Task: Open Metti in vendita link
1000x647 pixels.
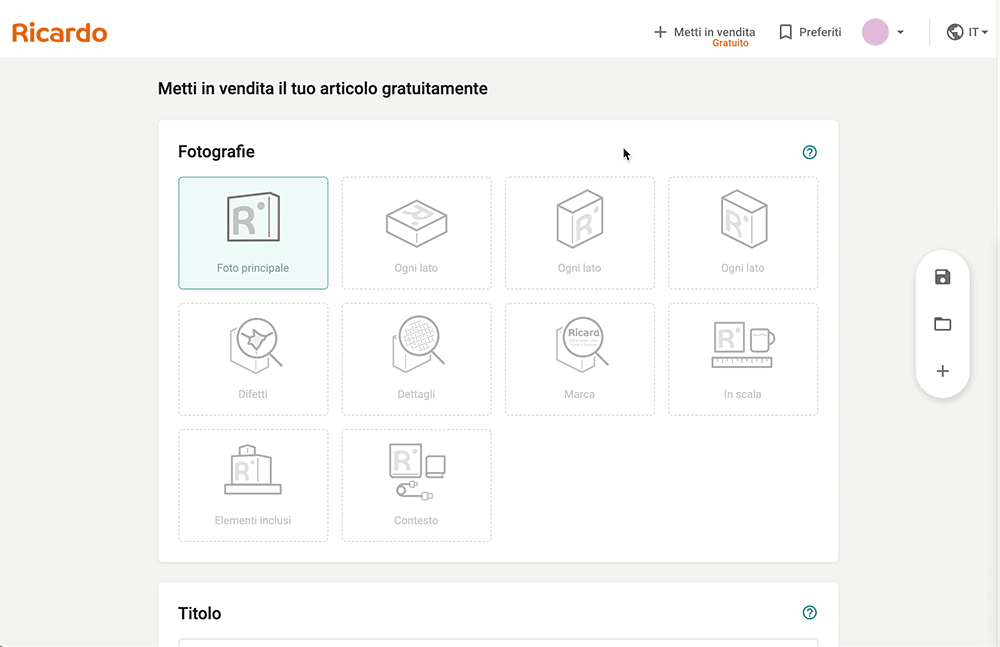Action: 705,33
